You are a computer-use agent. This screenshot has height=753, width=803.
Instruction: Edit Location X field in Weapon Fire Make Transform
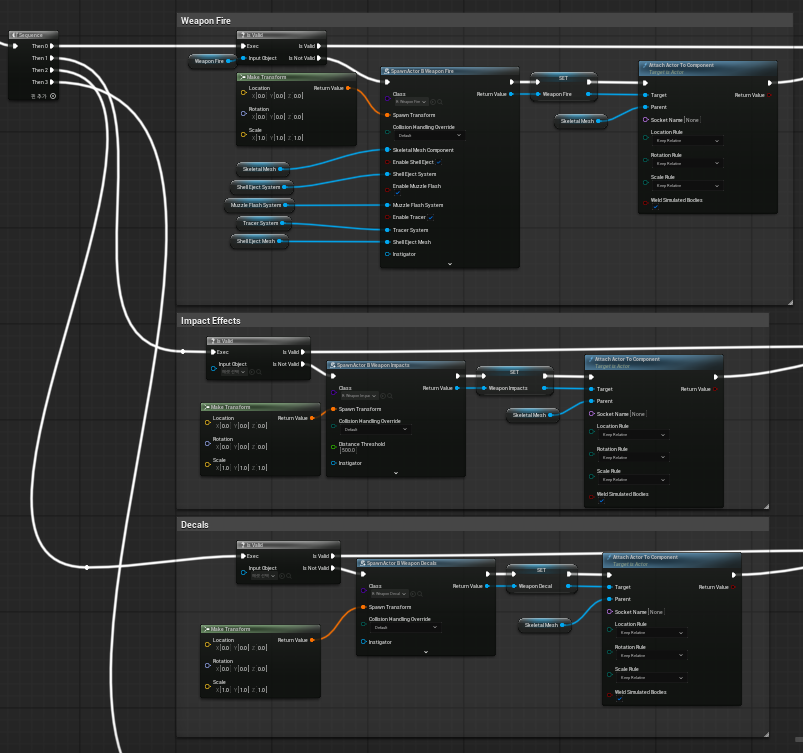coord(261,96)
